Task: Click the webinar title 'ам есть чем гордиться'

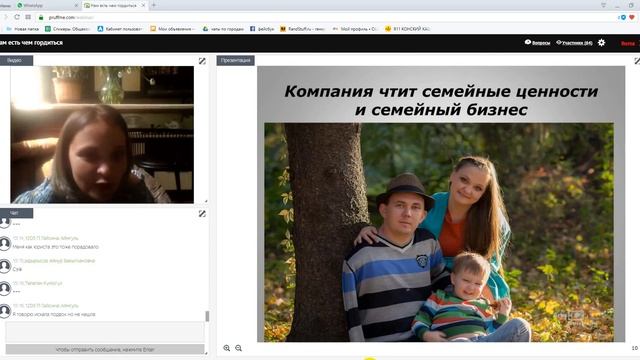Action: [31, 43]
